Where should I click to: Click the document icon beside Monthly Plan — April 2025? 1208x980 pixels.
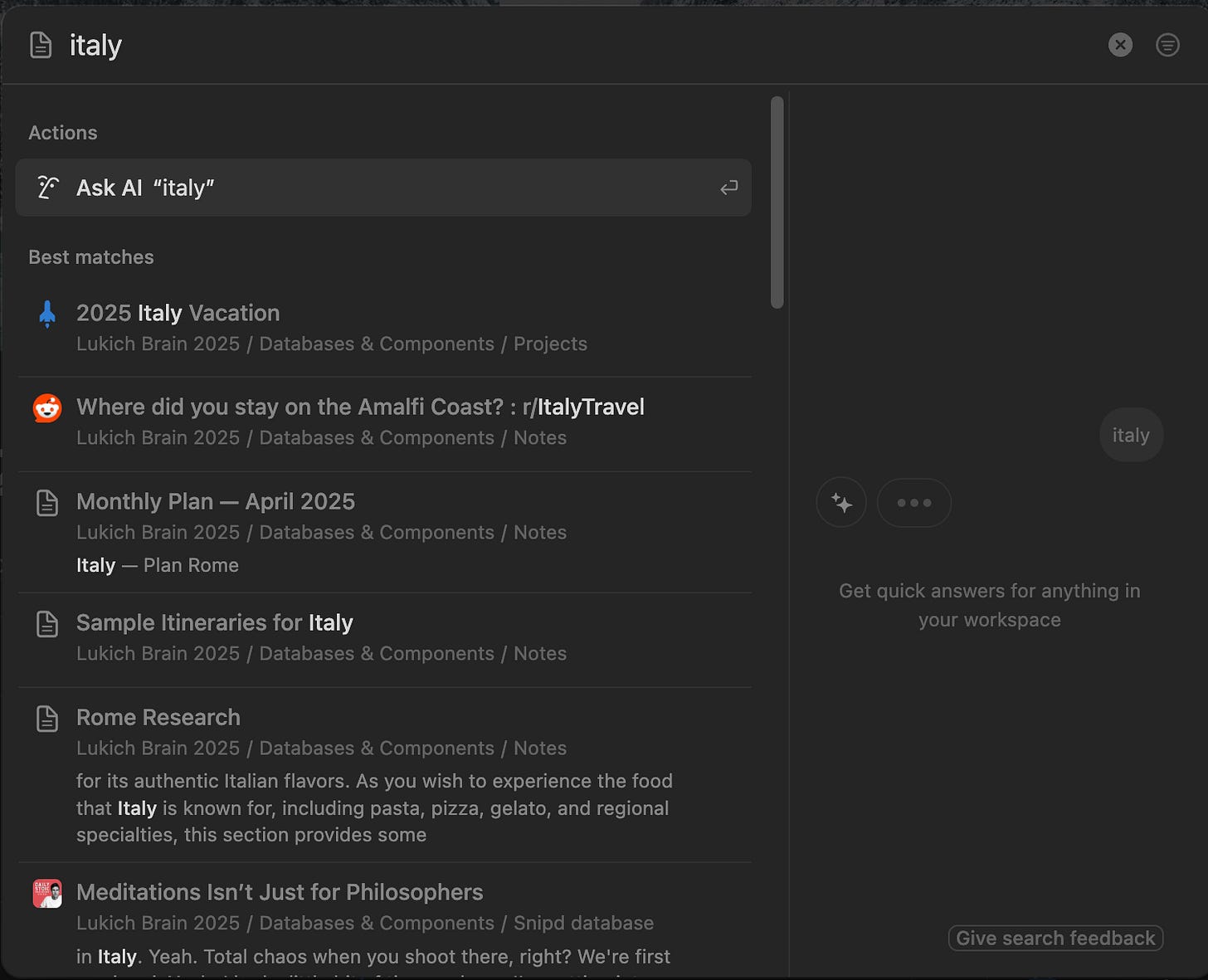pyautogui.click(x=47, y=502)
